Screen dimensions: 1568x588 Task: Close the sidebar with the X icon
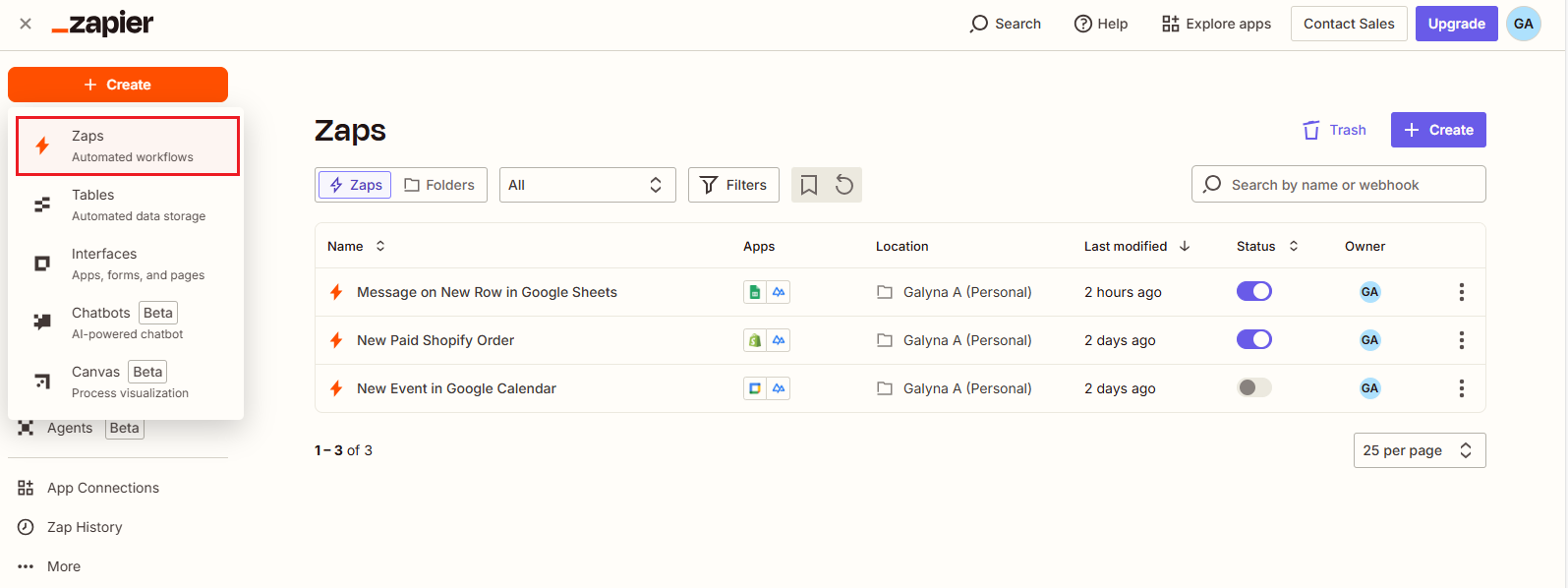(26, 24)
